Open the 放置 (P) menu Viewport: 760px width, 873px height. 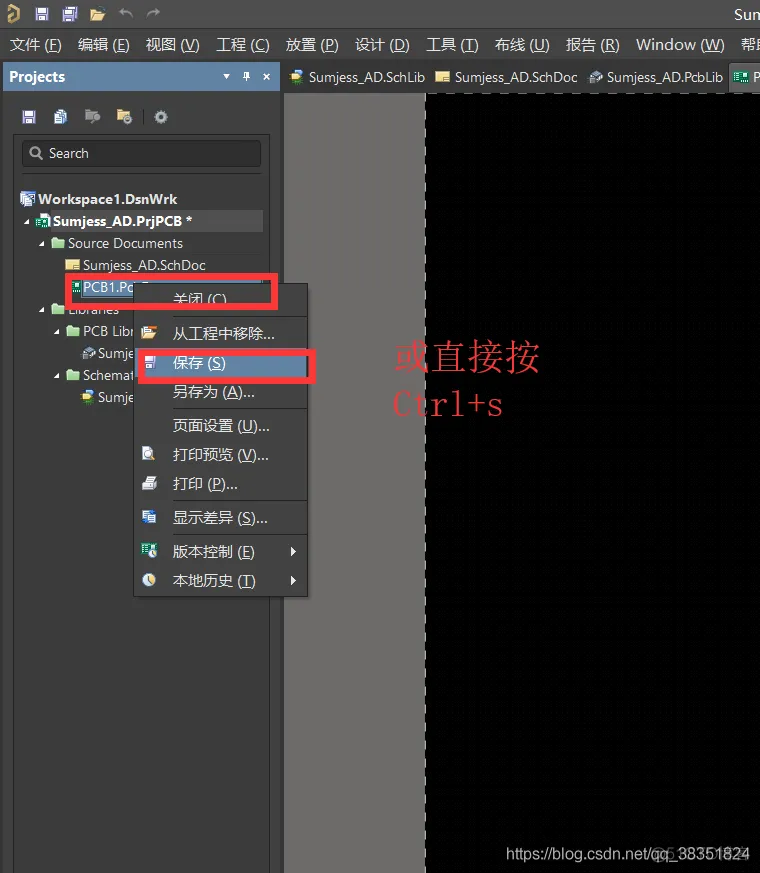pos(312,45)
